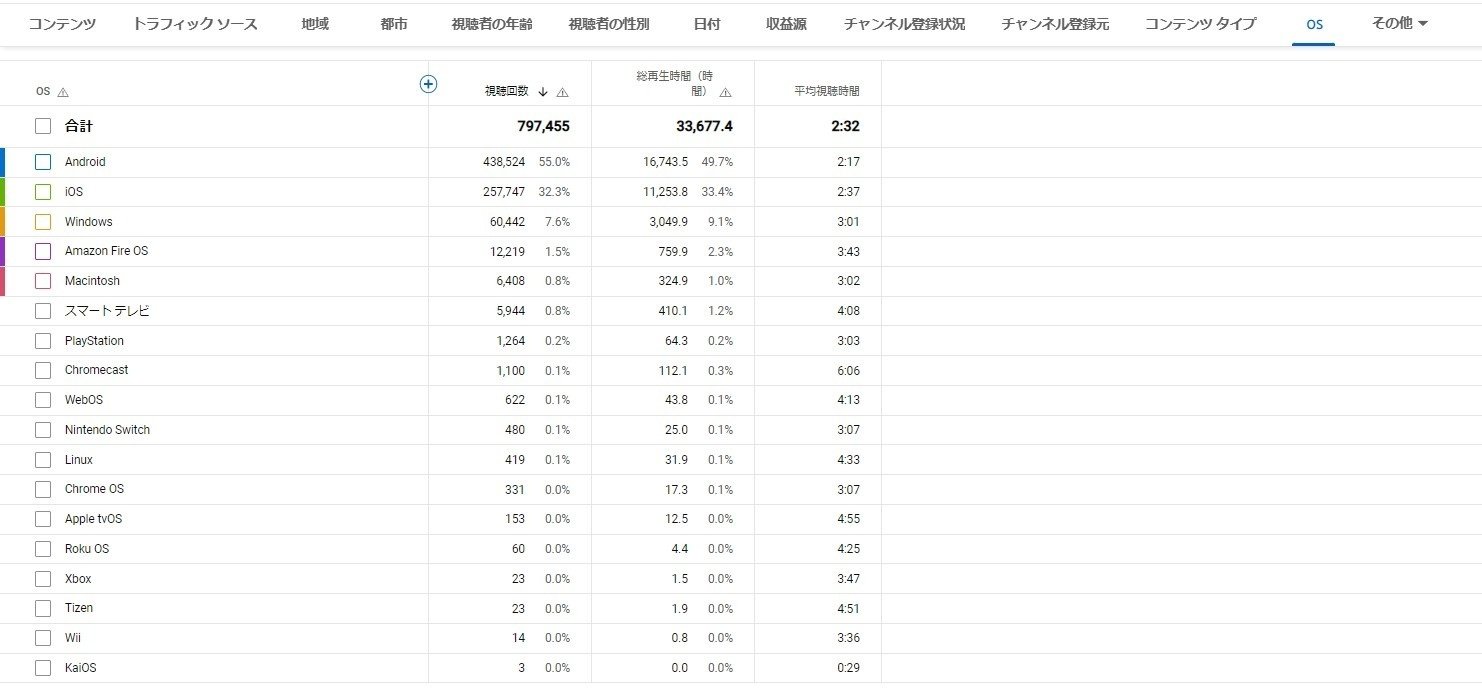This screenshot has width=1482, height=688.
Task: Toggle the iOS row checkbox
Action: [43, 192]
